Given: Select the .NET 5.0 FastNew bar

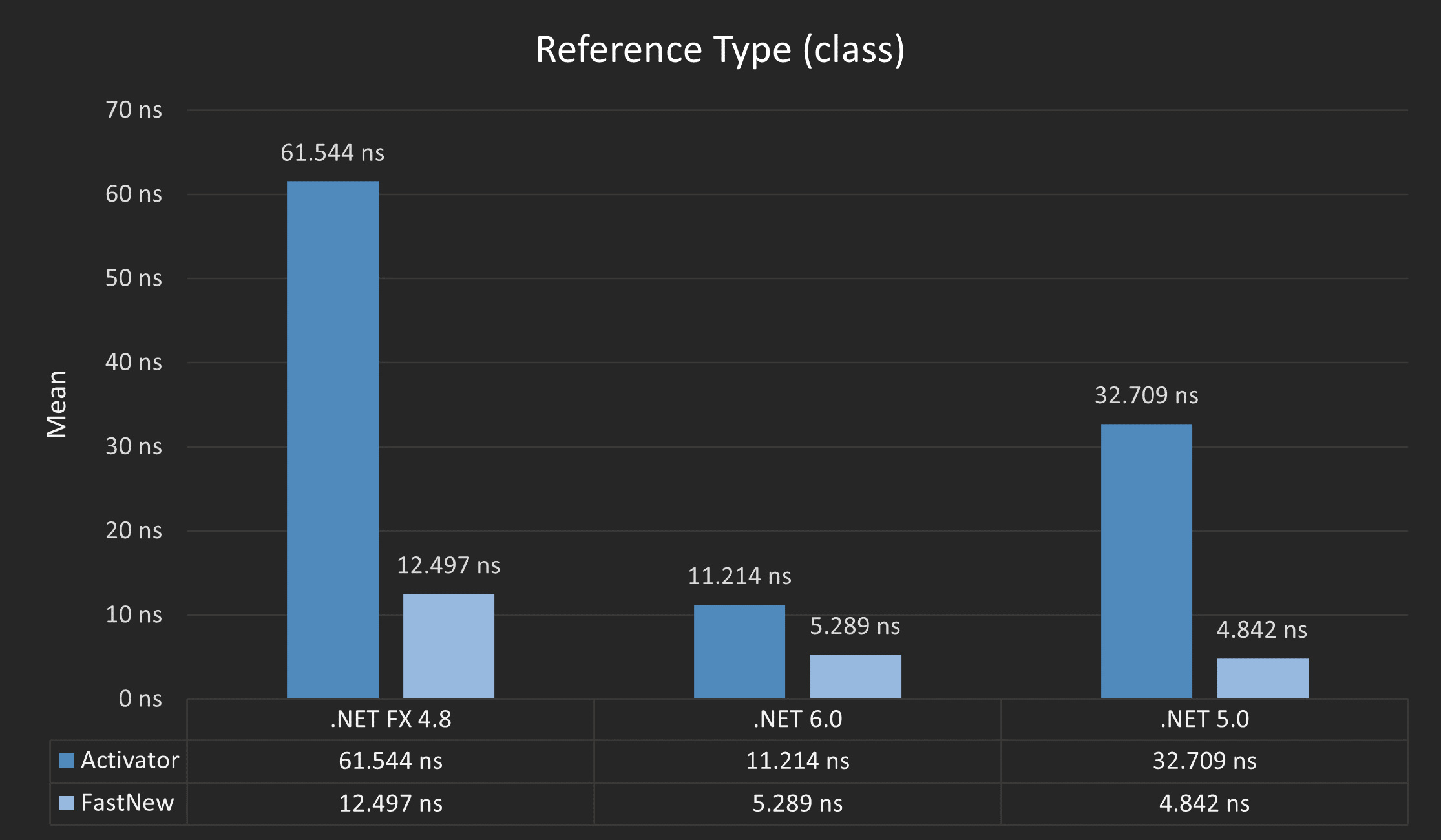Looking at the screenshot, I should point(1262,678).
